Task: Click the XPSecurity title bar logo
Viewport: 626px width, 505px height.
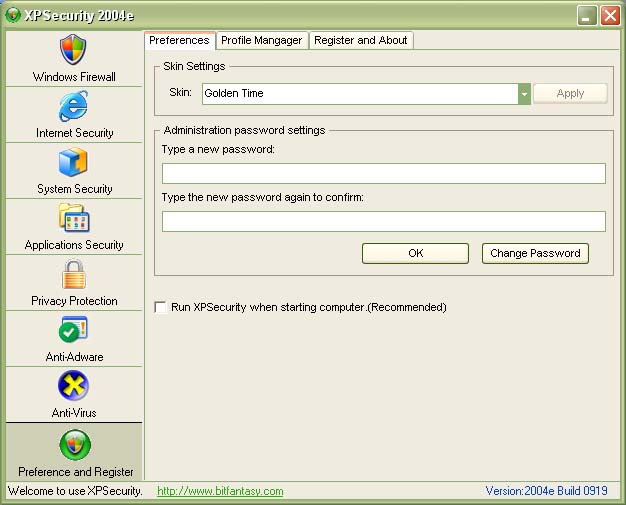Action: [13, 15]
